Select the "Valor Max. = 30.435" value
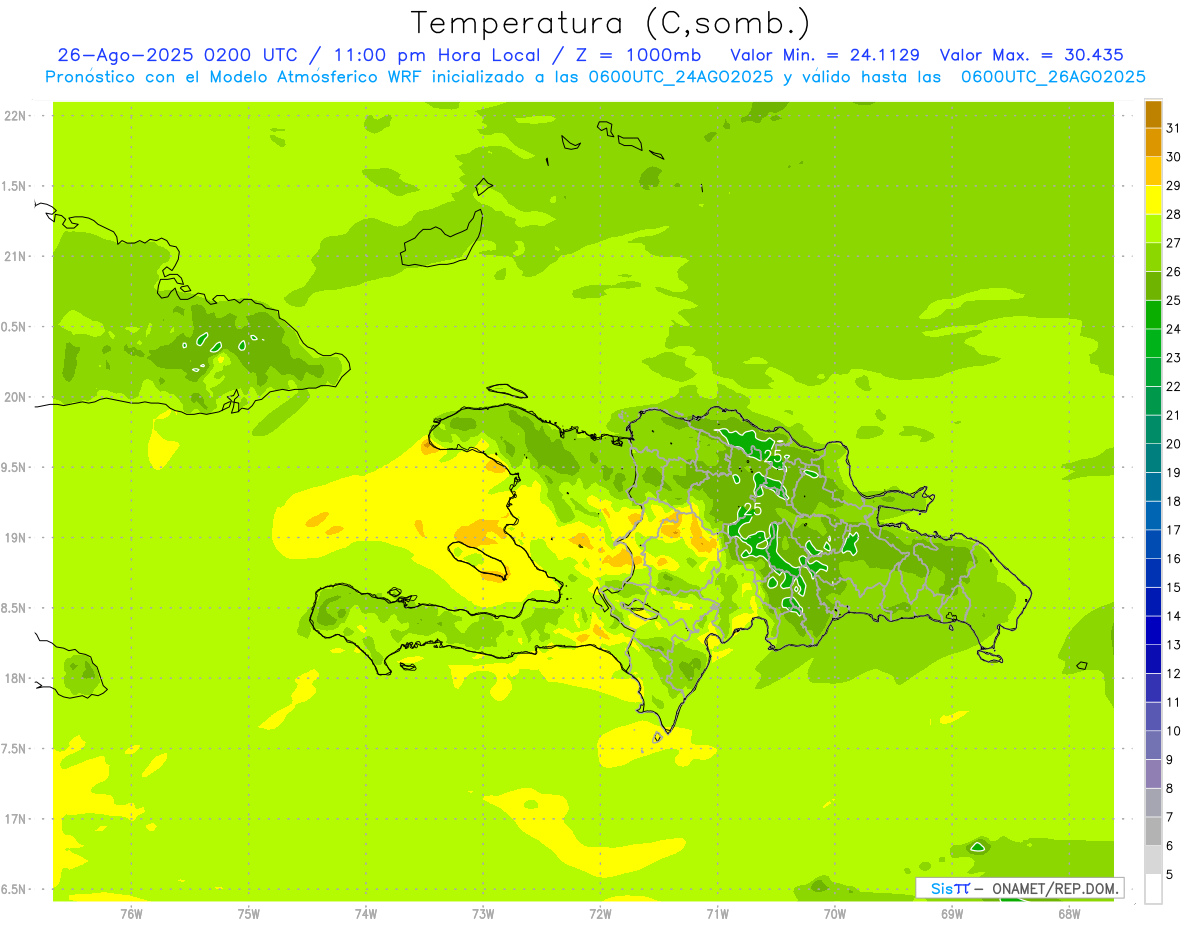 [1031, 55]
